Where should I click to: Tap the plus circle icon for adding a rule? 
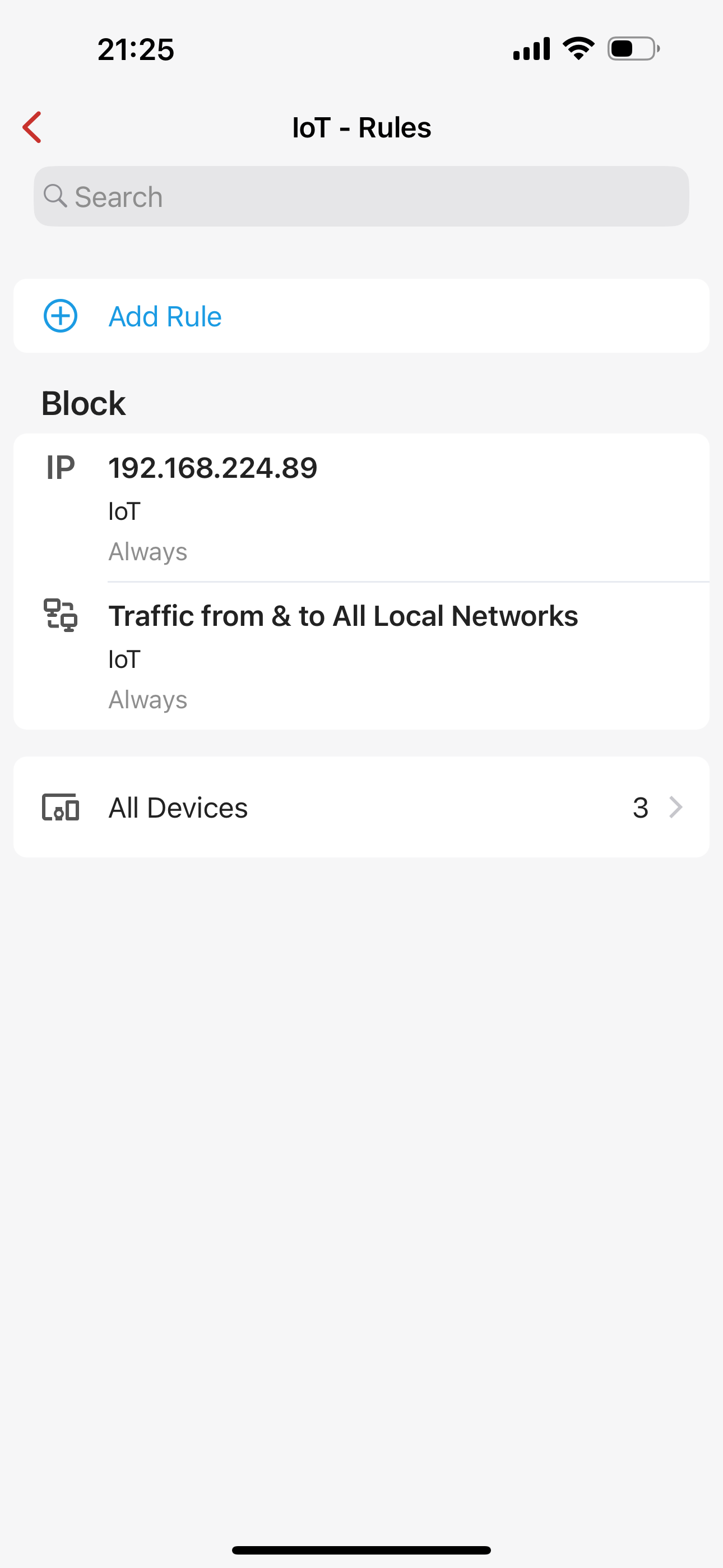click(x=61, y=316)
